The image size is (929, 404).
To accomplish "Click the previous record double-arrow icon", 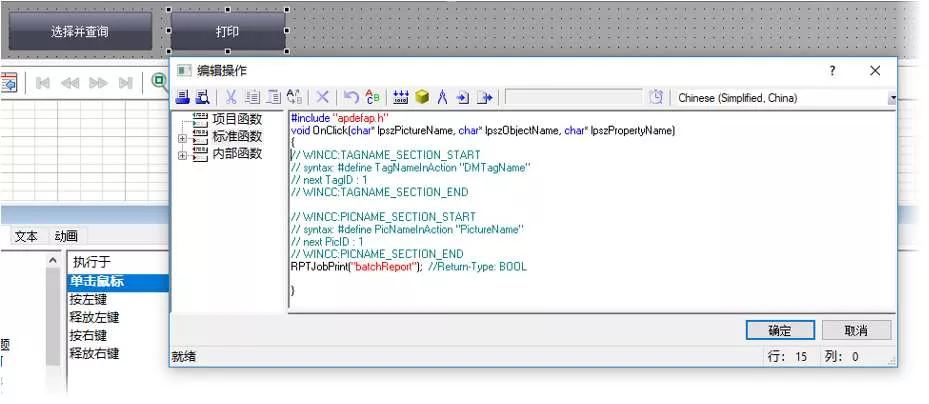I will [x=70, y=83].
